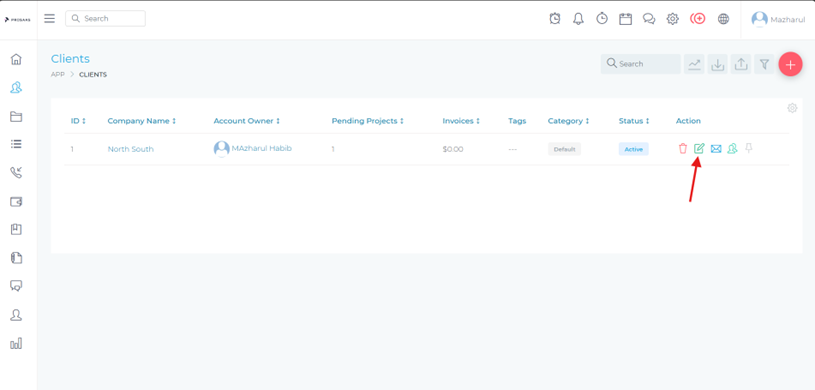The image size is (815, 390).
Task: Delete North South client trash icon
Action: 683,149
